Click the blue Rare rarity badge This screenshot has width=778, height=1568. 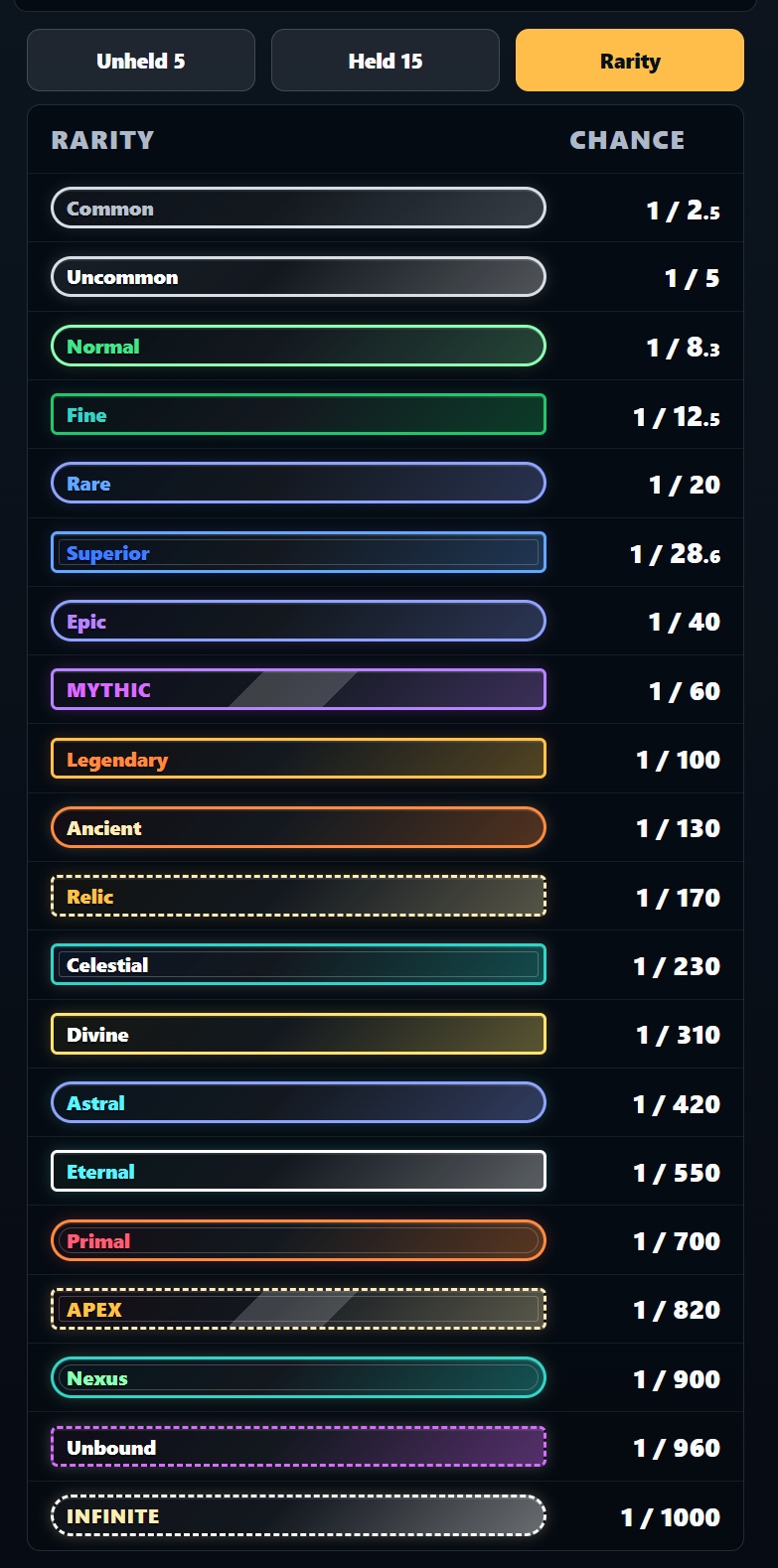pos(298,484)
